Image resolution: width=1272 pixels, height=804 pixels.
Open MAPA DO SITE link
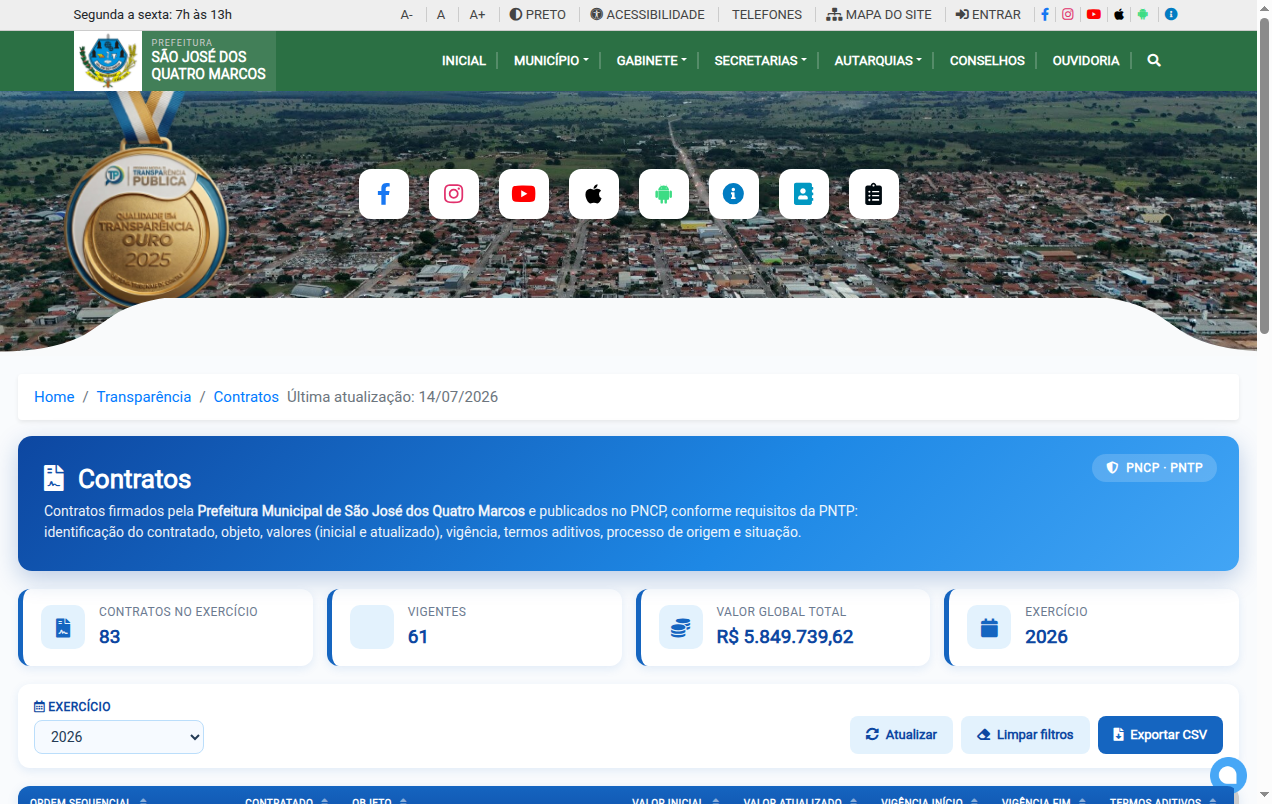point(879,15)
